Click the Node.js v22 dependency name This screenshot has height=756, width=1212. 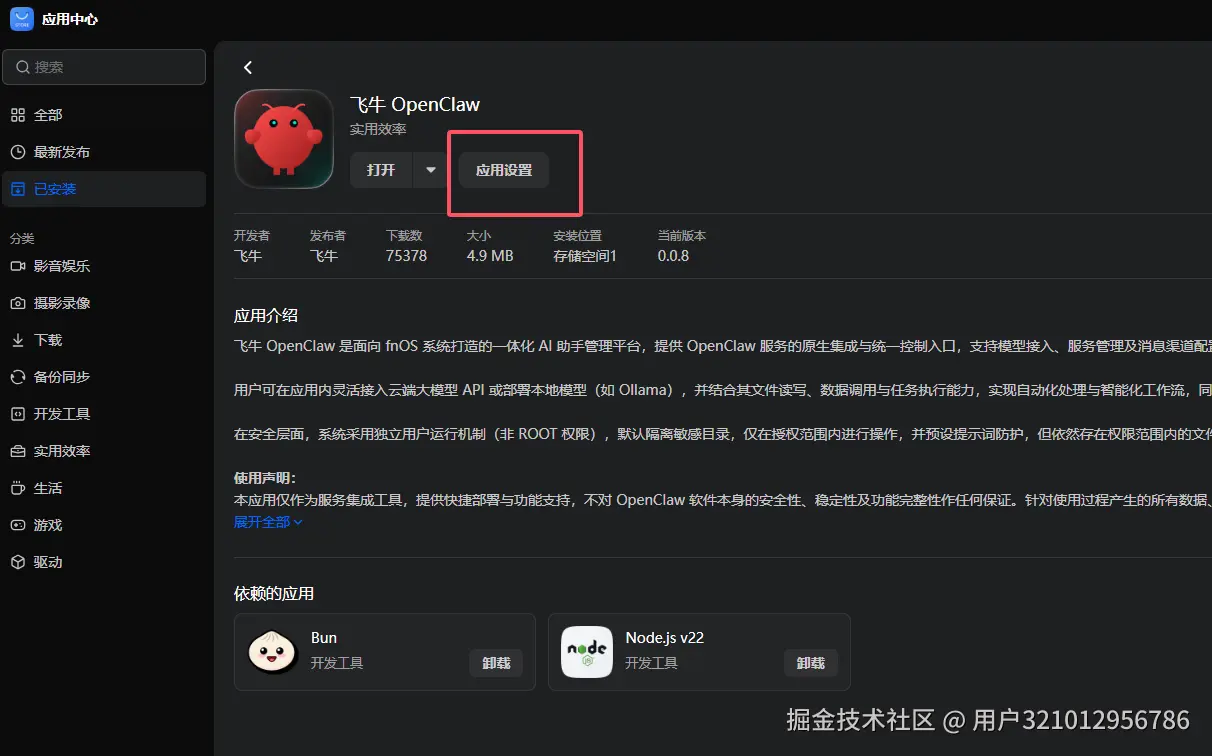pyautogui.click(x=665, y=638)
